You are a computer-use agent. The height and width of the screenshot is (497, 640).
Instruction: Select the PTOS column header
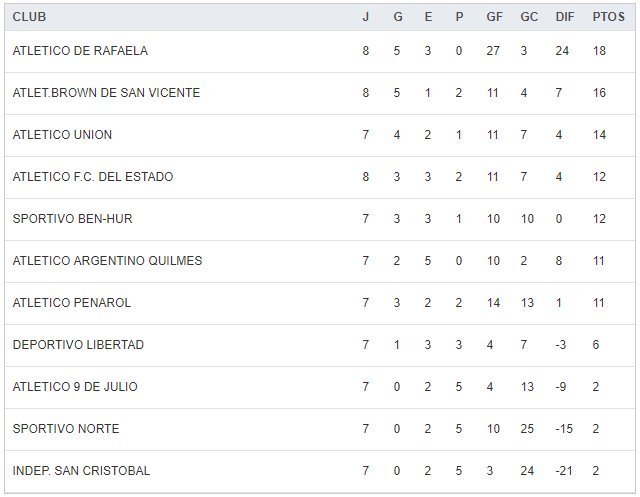tap(607, 17)
